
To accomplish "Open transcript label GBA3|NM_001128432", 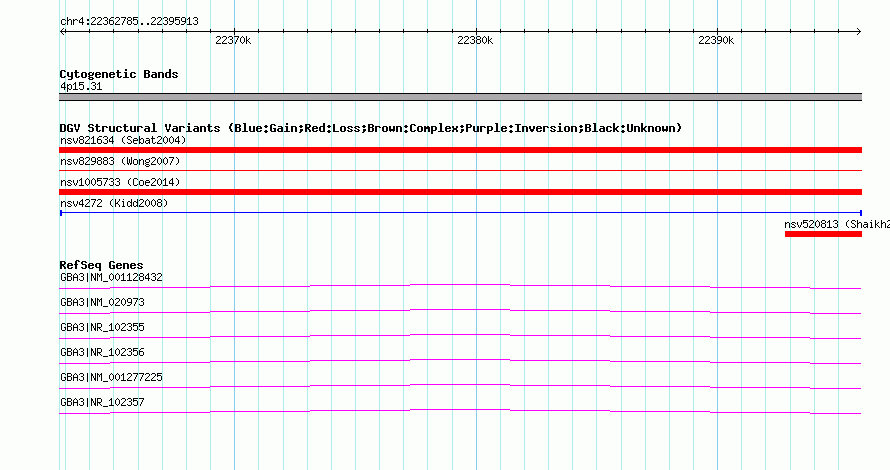I will [x=111, y=278].
